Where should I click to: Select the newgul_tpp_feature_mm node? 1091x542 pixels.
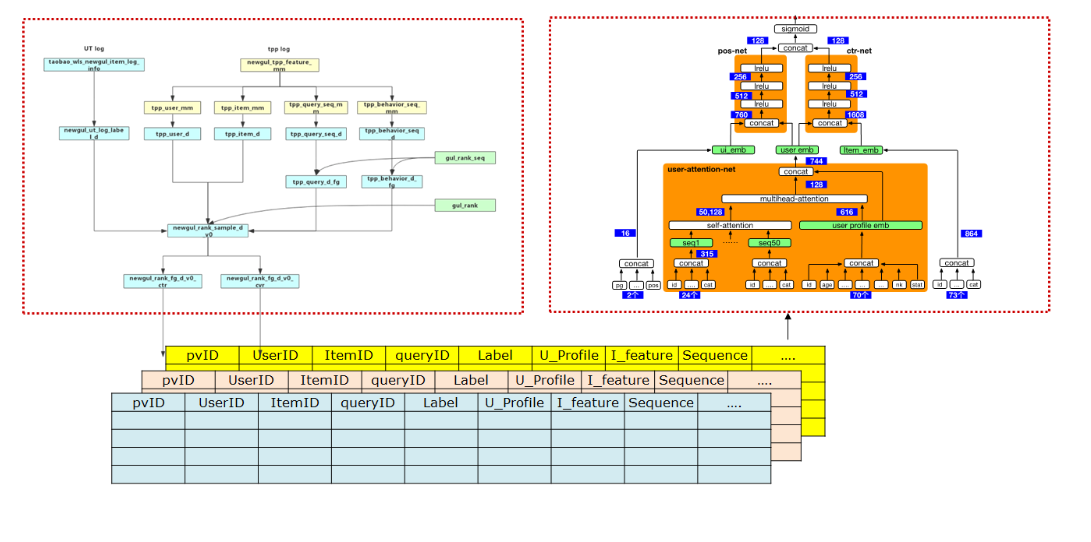point(280,65)
